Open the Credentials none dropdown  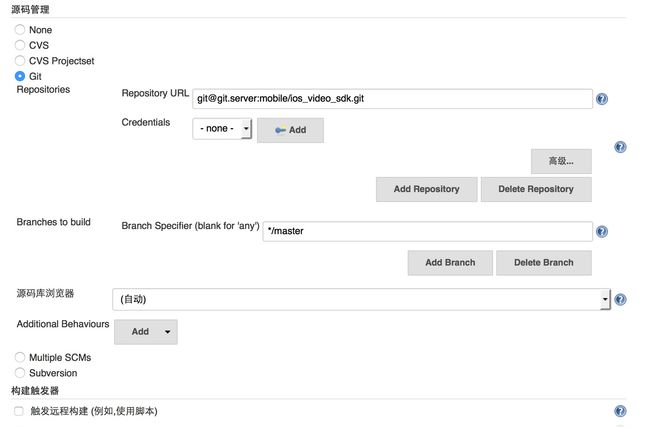point(222,129)
